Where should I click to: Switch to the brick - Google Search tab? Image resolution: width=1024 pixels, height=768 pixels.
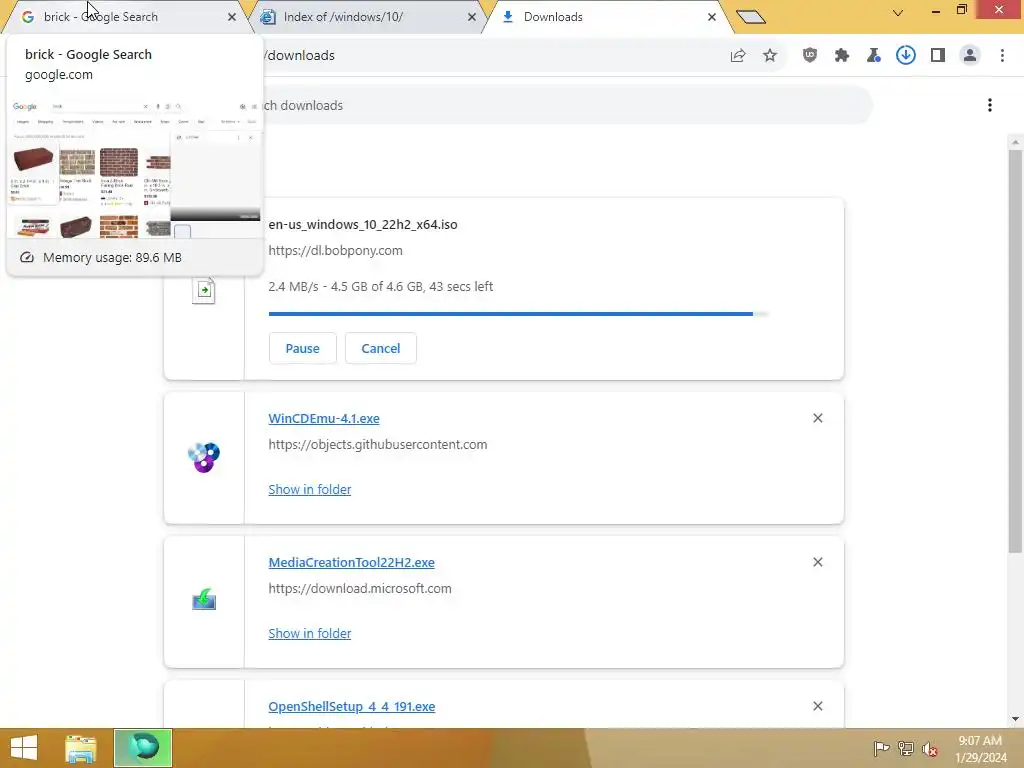click(124, 17)
